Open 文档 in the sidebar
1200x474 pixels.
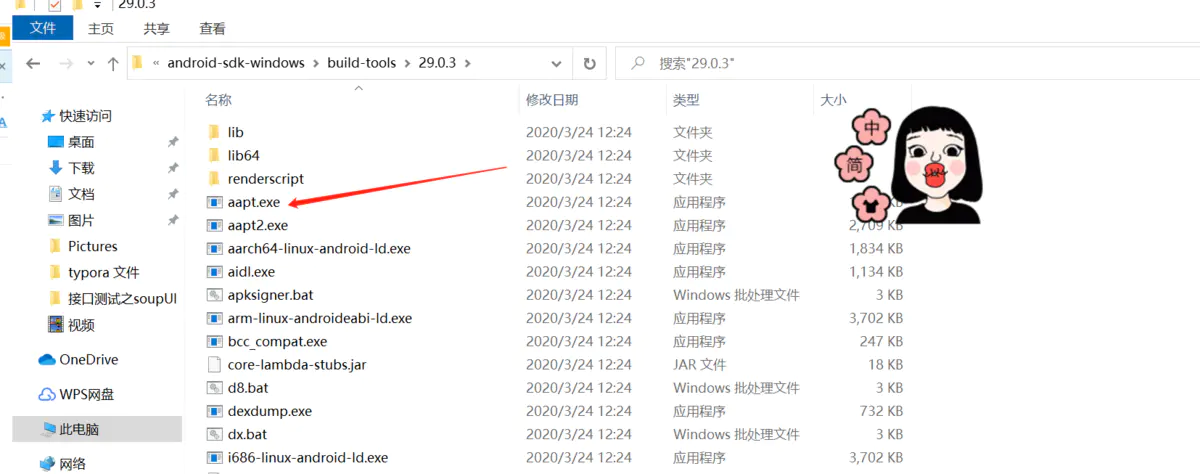pos(82,194)
